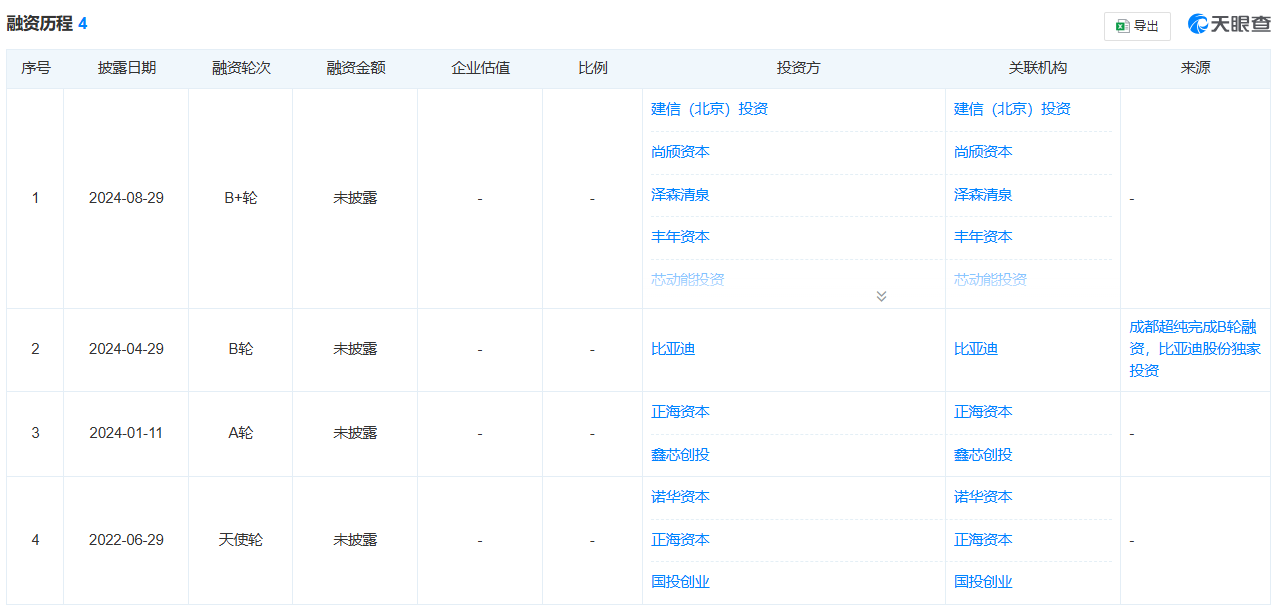The image size is (1280, 610).
Task: Click the 来源 column header
Action: tap(1196, 68)
